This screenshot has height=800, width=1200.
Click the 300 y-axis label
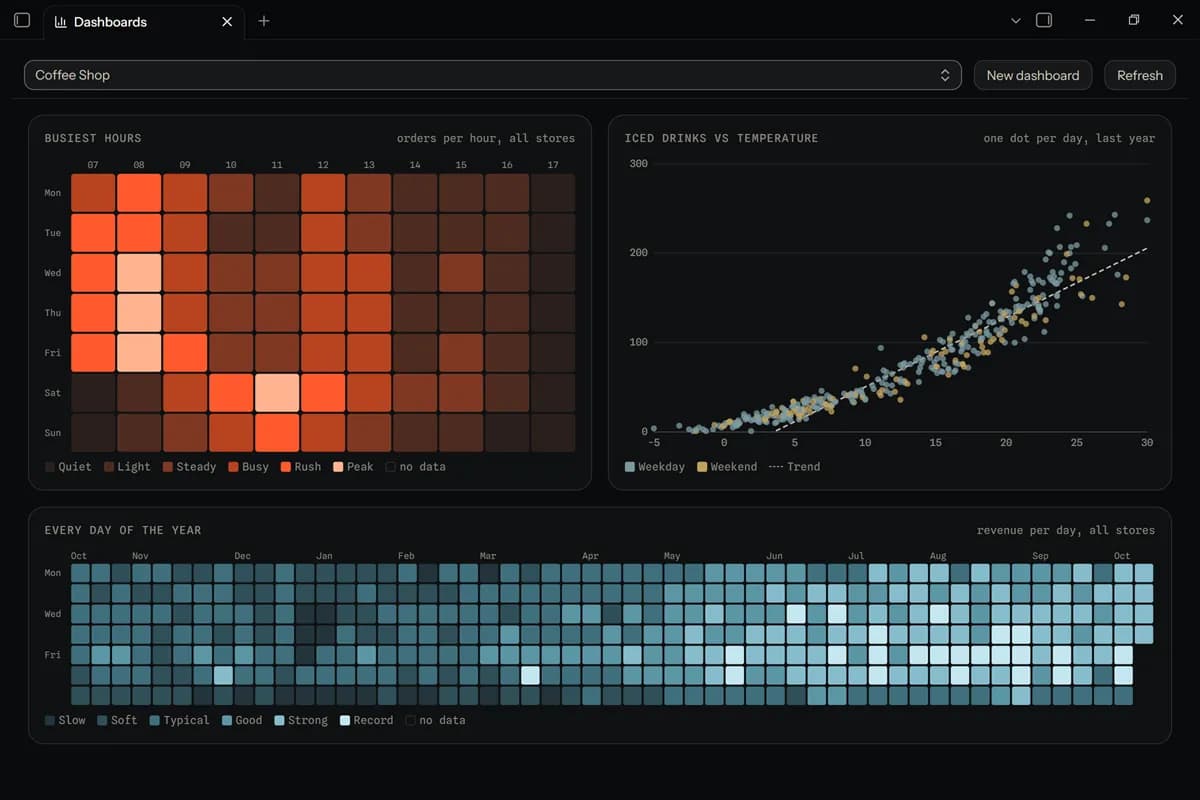click(638, 163)
